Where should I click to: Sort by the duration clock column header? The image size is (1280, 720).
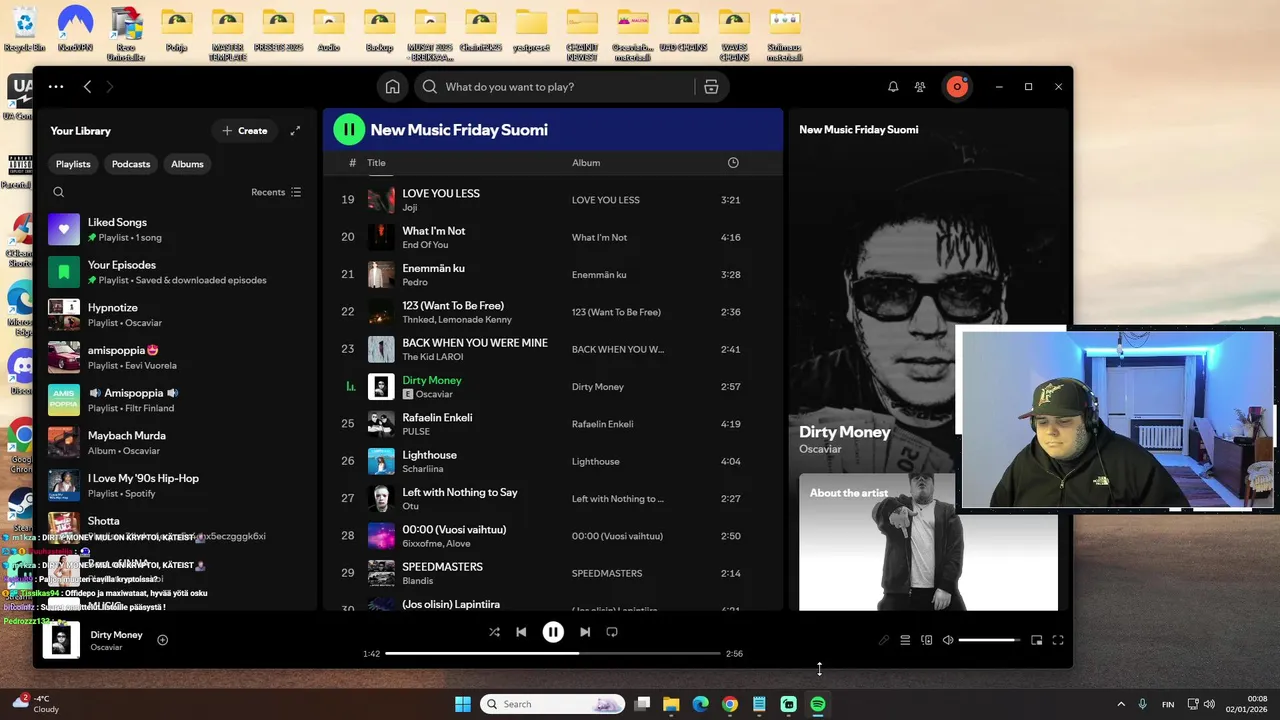[733, 163]
